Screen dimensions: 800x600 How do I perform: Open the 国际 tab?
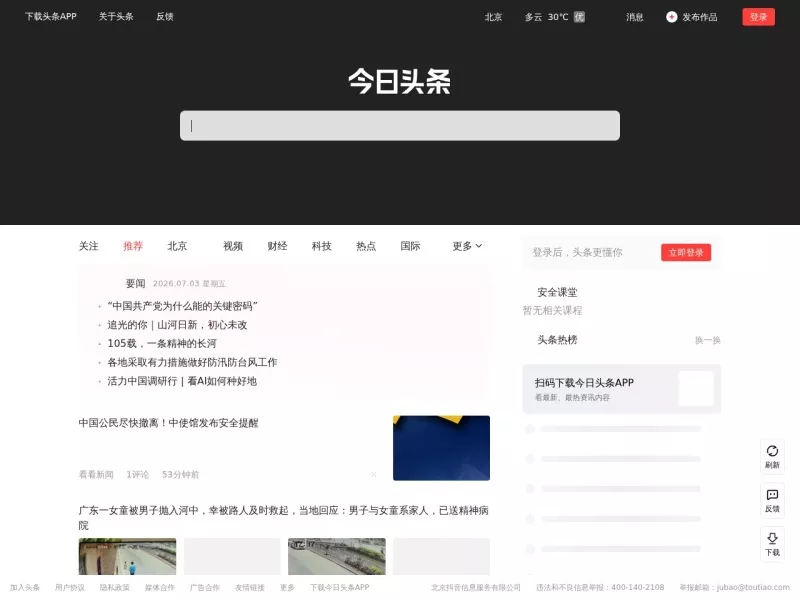[x=410, y=246]
